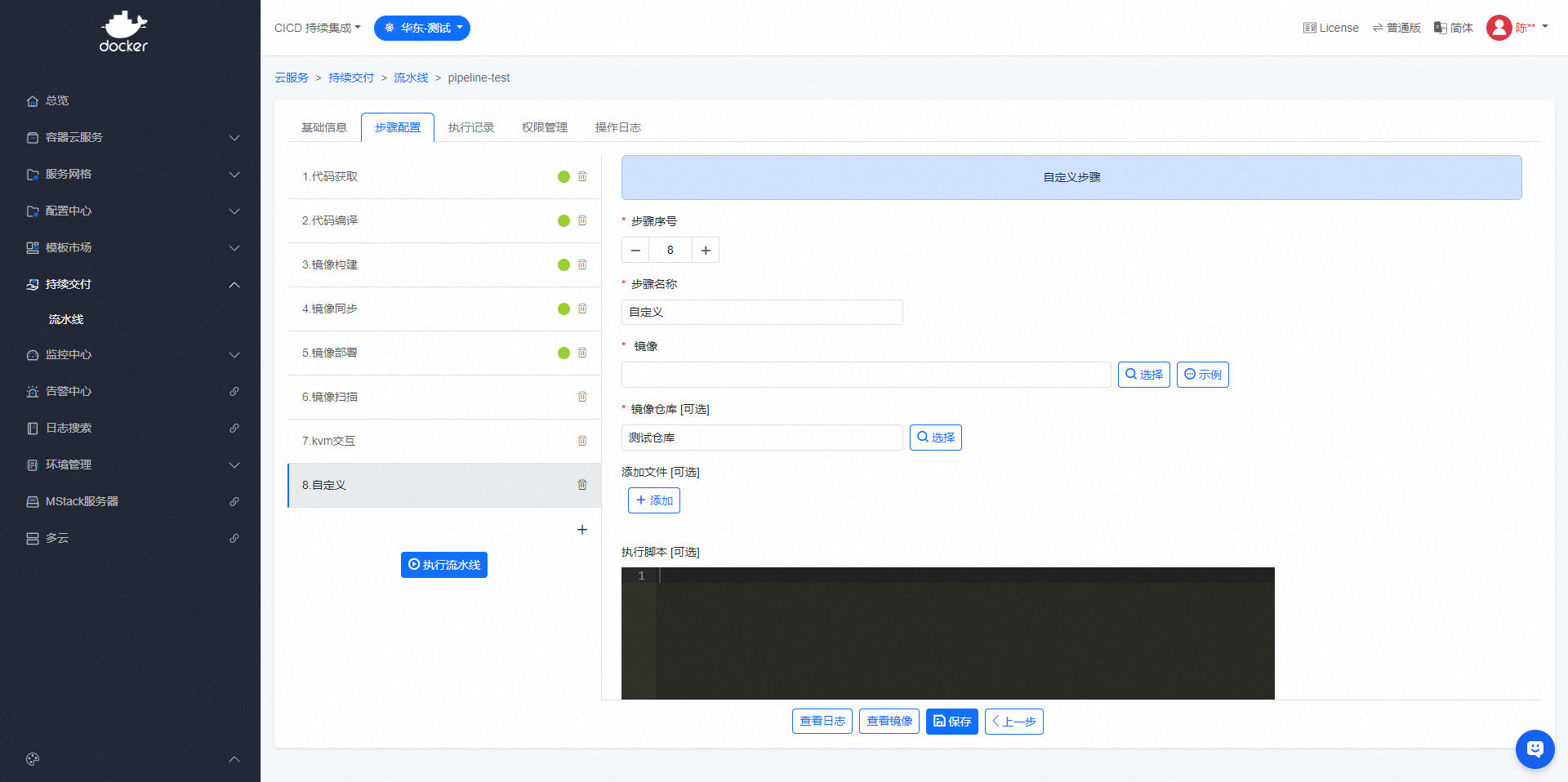
Task: Click into the 镜像 input field
Action: click(x=866, y=375)
